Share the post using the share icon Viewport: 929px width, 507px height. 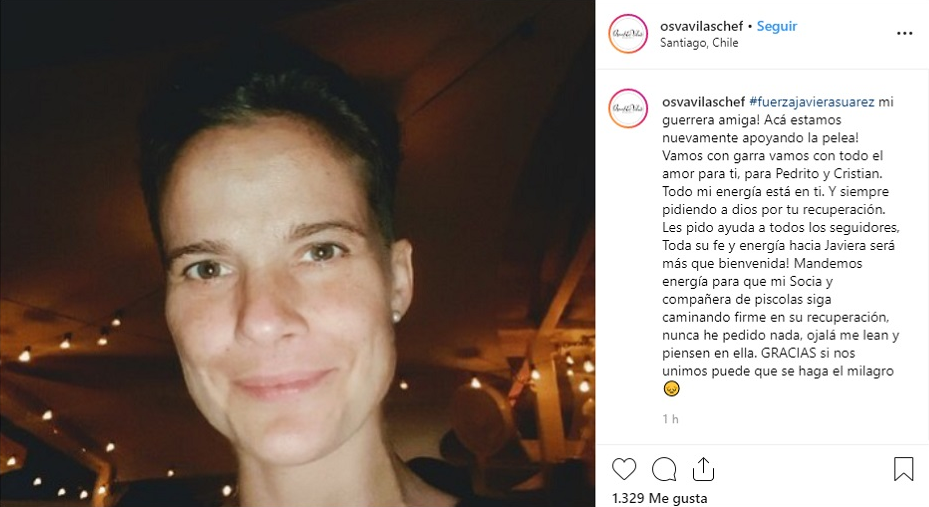tap(703, 469)
